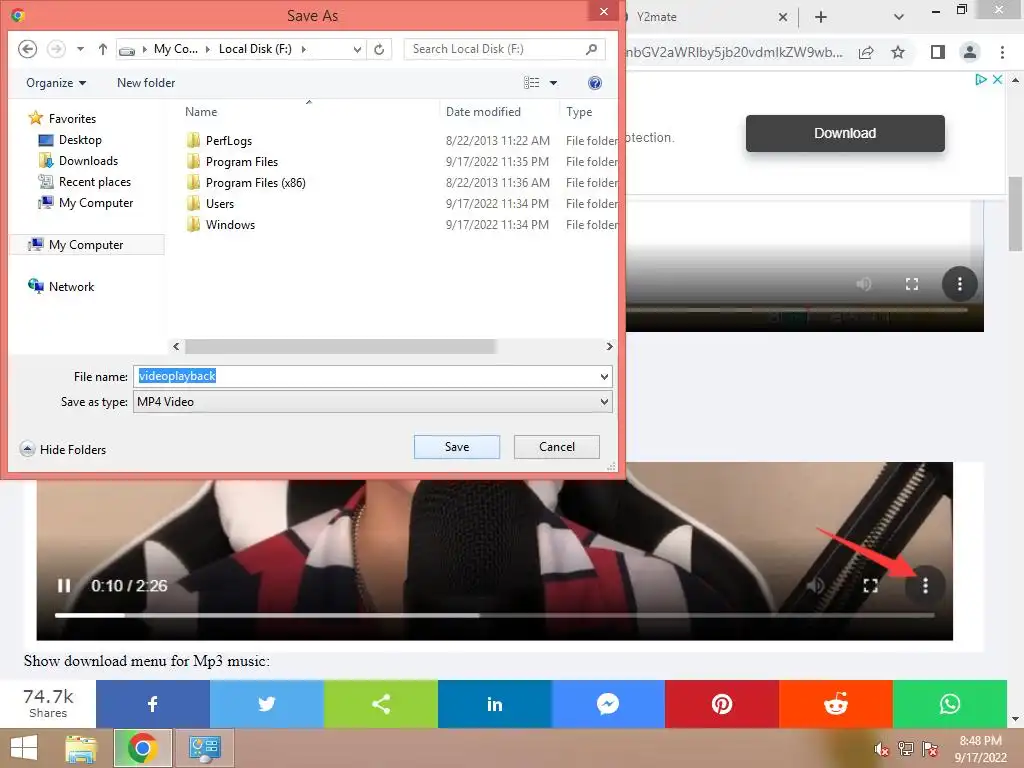Share on LinkedIn
This screenshot has width=1024, height=768.
pos(494,704)
